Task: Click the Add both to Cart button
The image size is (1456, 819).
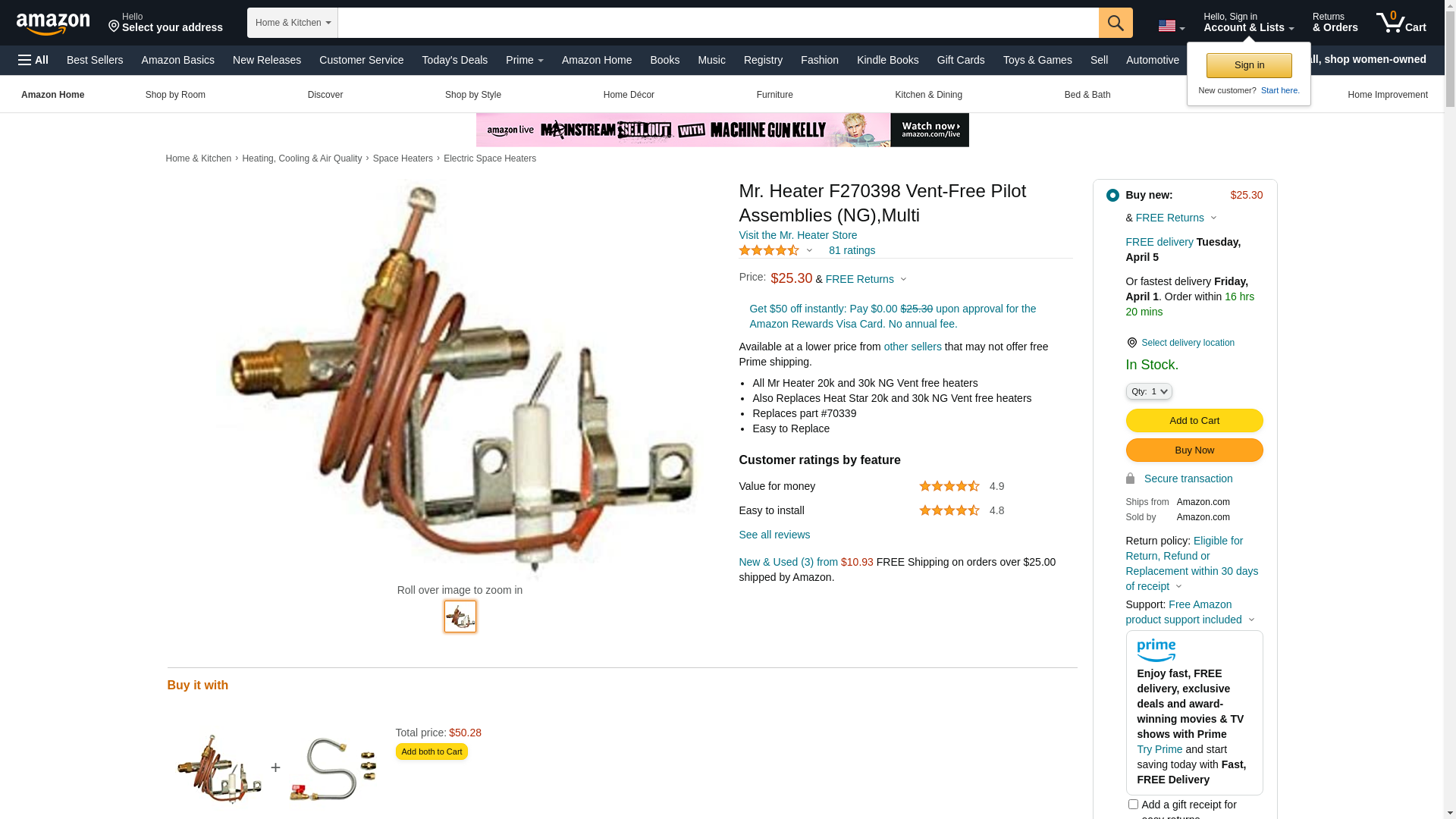Action: pyautogui.click(x=431, y=752)
